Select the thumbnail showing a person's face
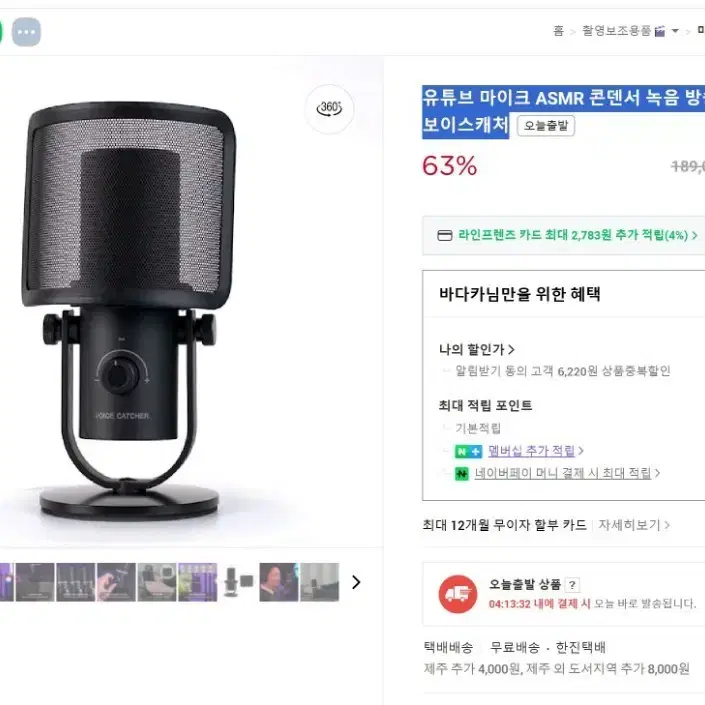 click(x=278, y=582)
